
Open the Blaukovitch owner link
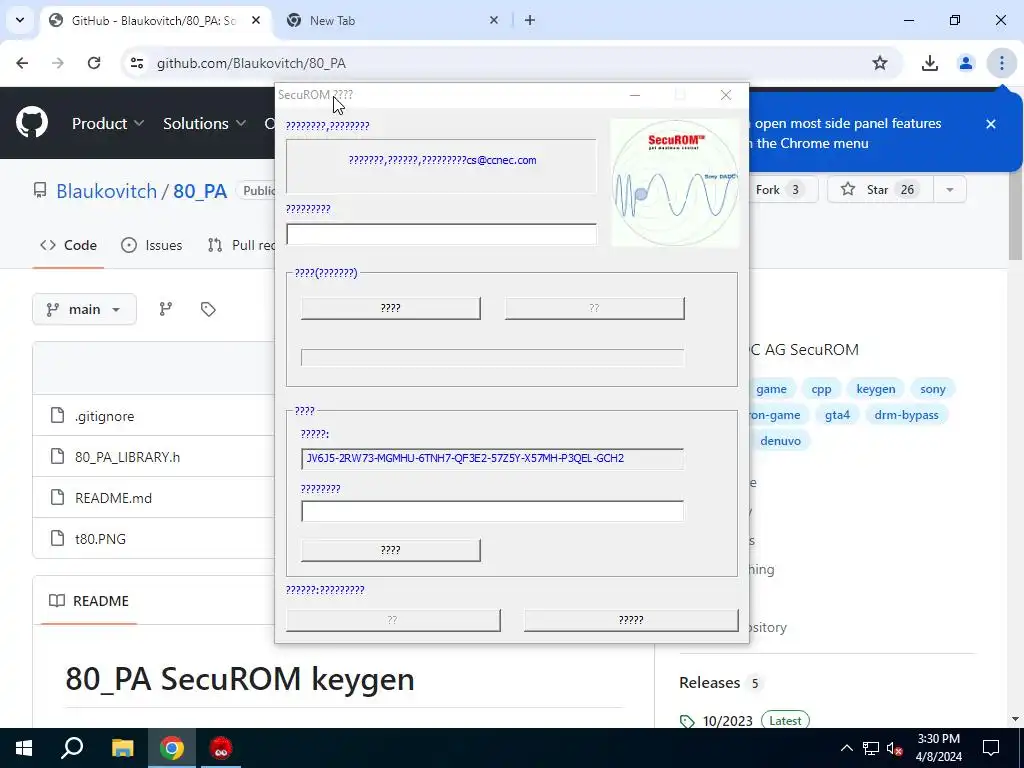point(106,191)
